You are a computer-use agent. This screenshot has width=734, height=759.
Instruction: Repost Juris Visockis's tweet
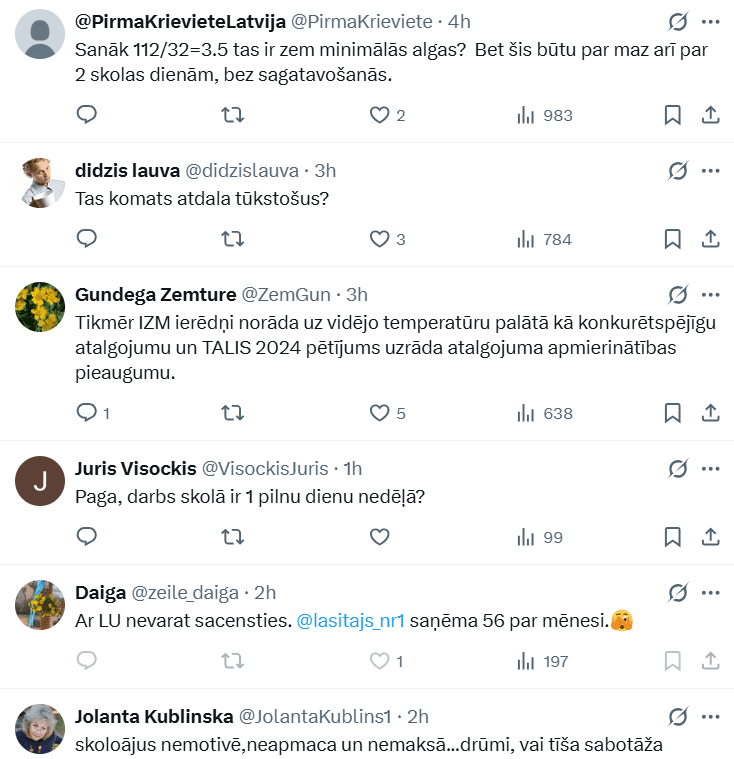[x=232, y=537]
